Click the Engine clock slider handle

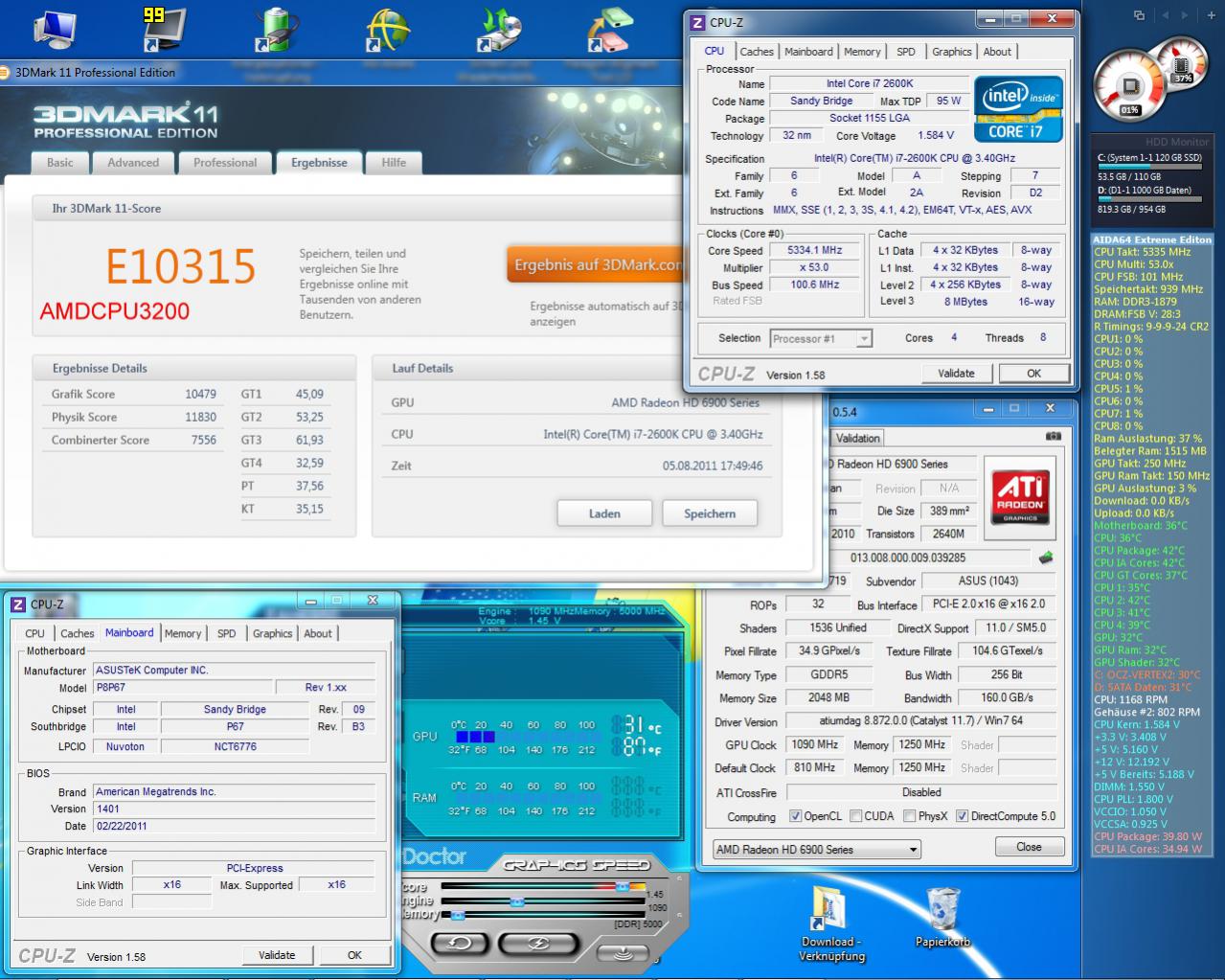pos(517,901)
